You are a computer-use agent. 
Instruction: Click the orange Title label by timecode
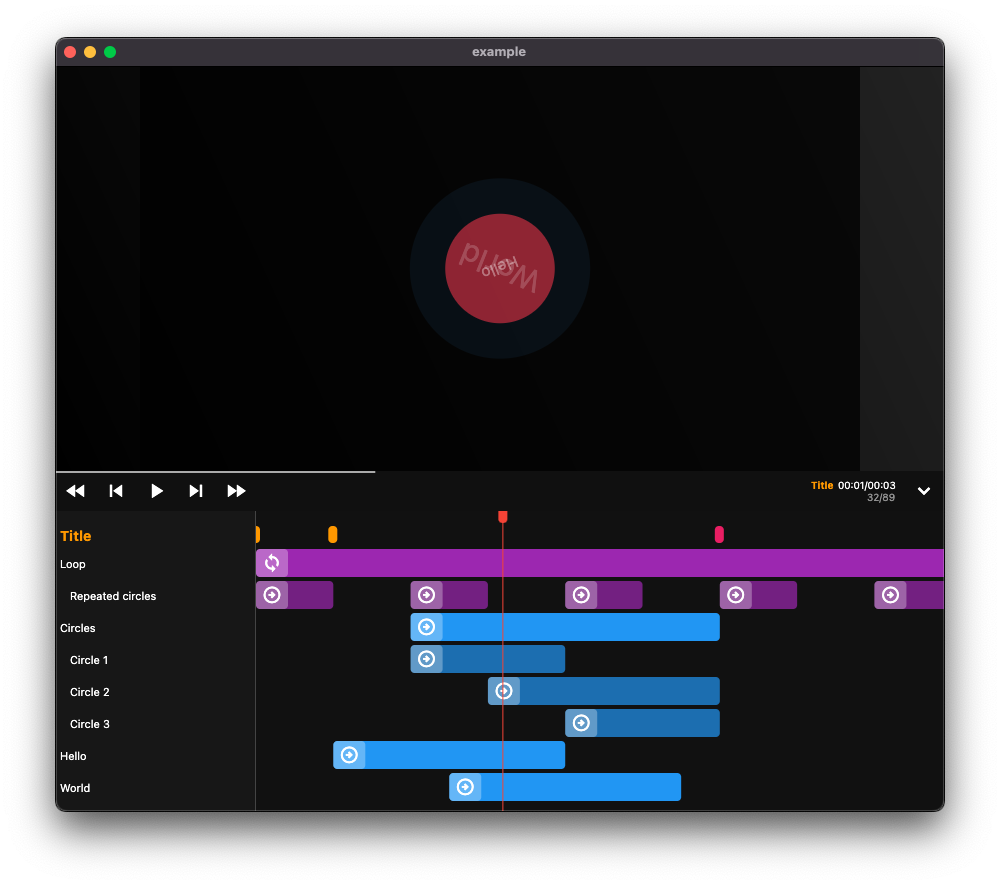tap(822, 486)
